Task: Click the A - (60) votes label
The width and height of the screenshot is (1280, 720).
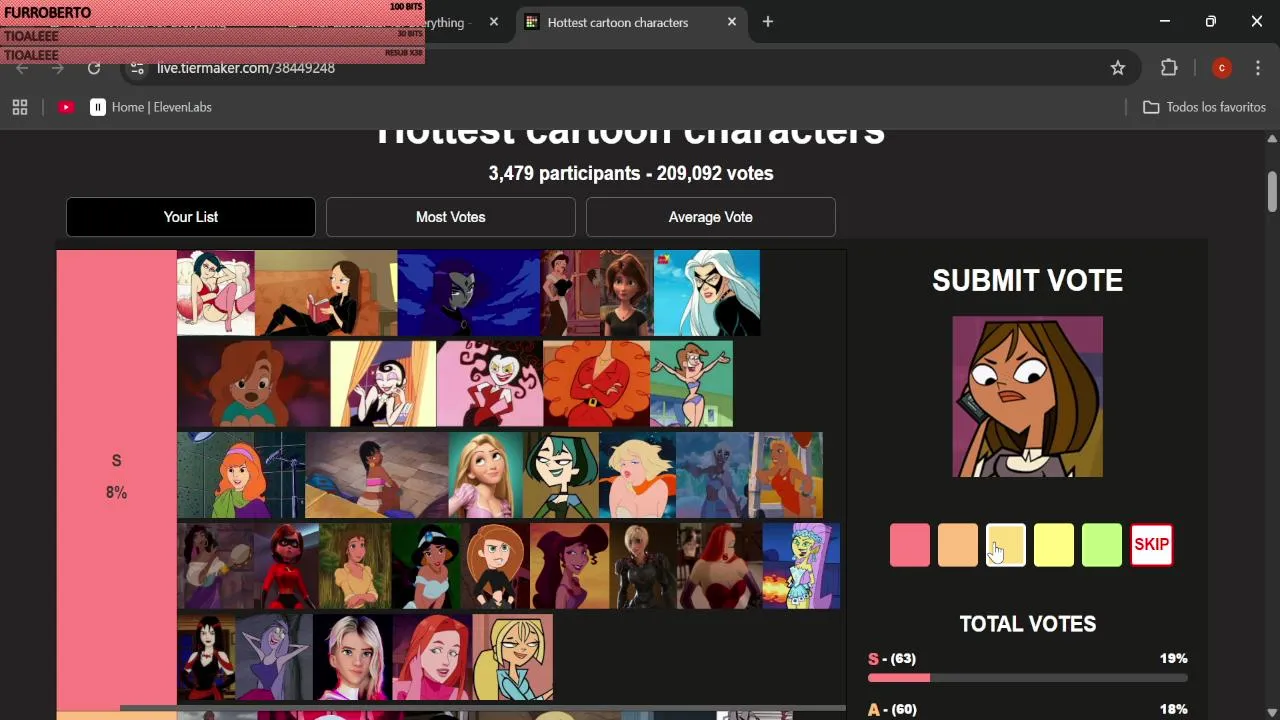Action: (x=892, y=709)
